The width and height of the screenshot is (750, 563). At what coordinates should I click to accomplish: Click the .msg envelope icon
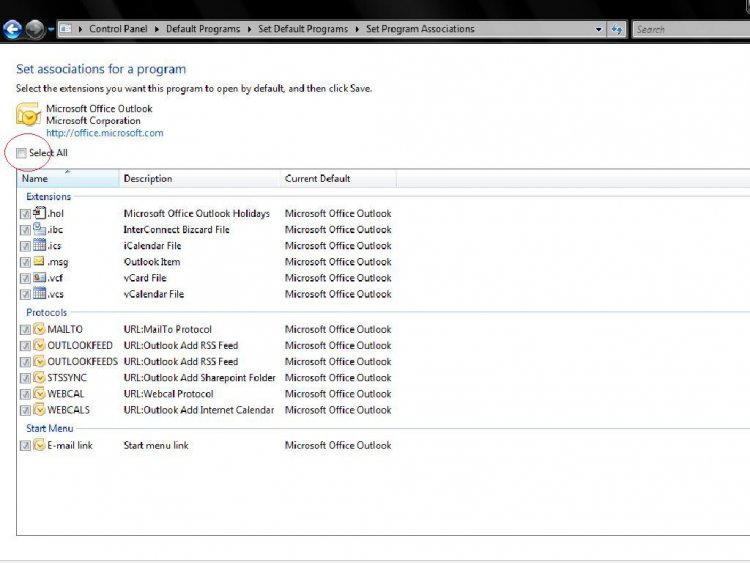(x=39, y=261)
